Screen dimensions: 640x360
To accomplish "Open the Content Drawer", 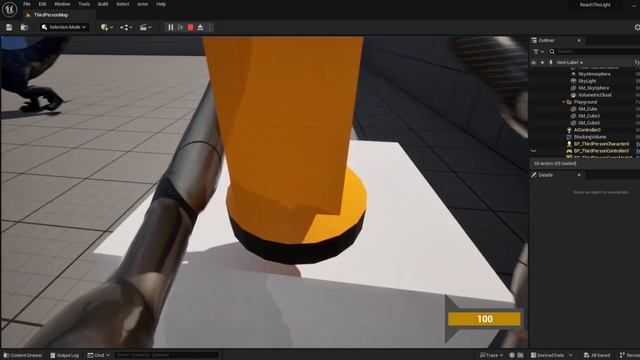I will point(23,355).
